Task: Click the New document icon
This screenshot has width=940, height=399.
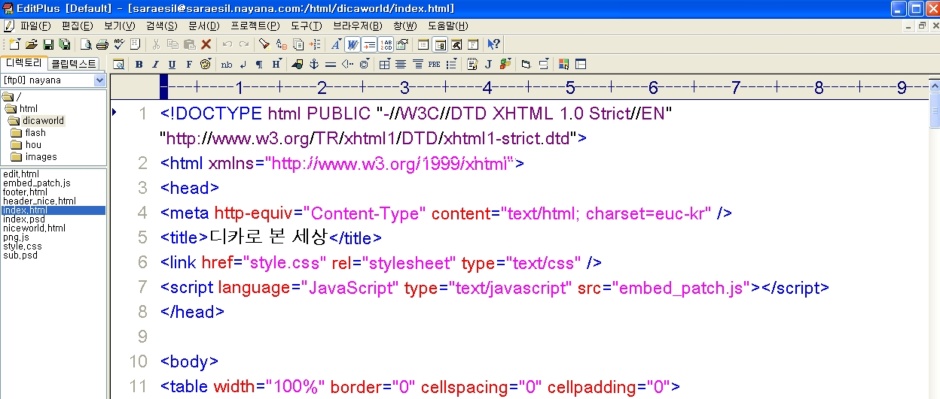Action: (14, 44)
